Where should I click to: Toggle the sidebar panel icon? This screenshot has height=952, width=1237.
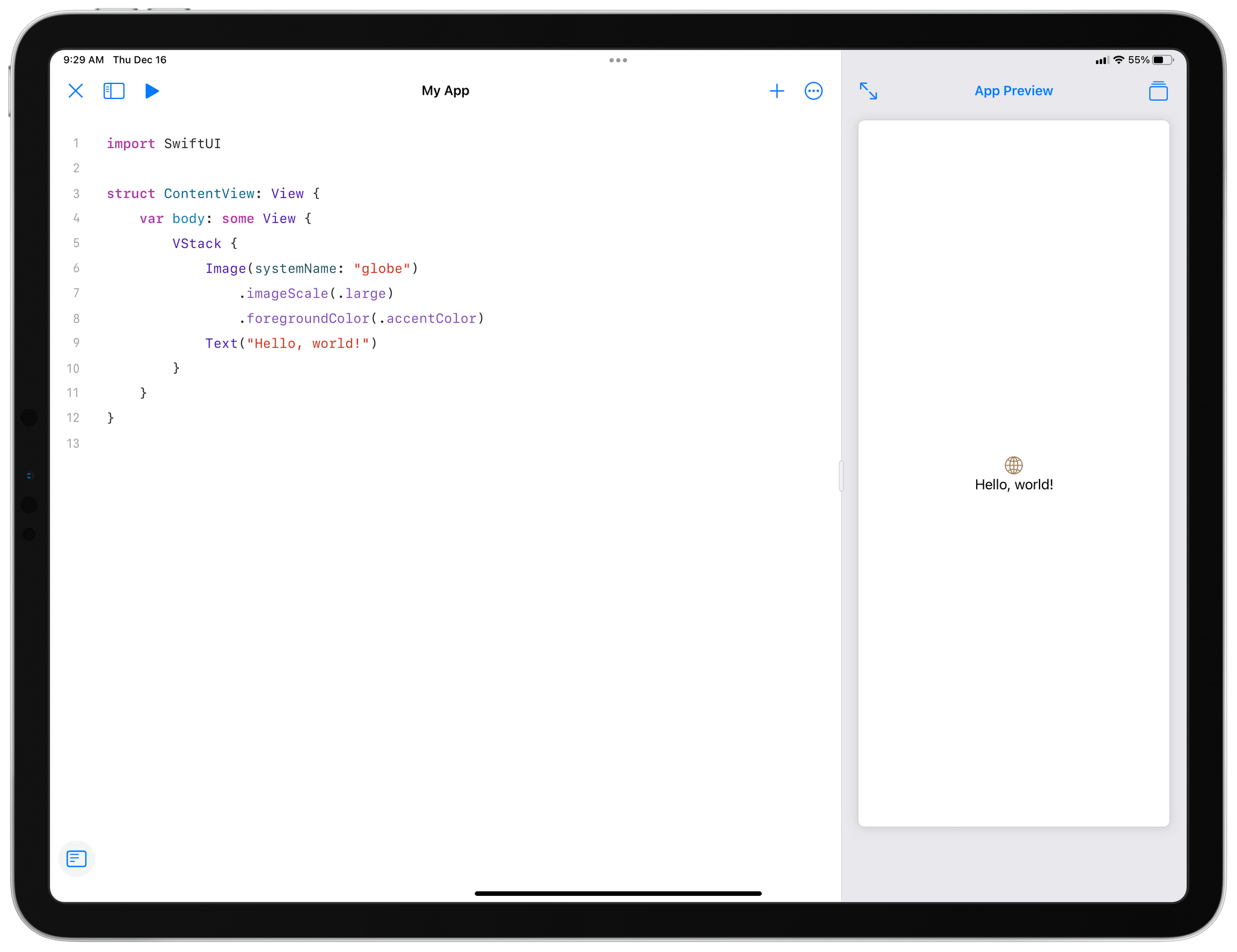click(114, 91)
